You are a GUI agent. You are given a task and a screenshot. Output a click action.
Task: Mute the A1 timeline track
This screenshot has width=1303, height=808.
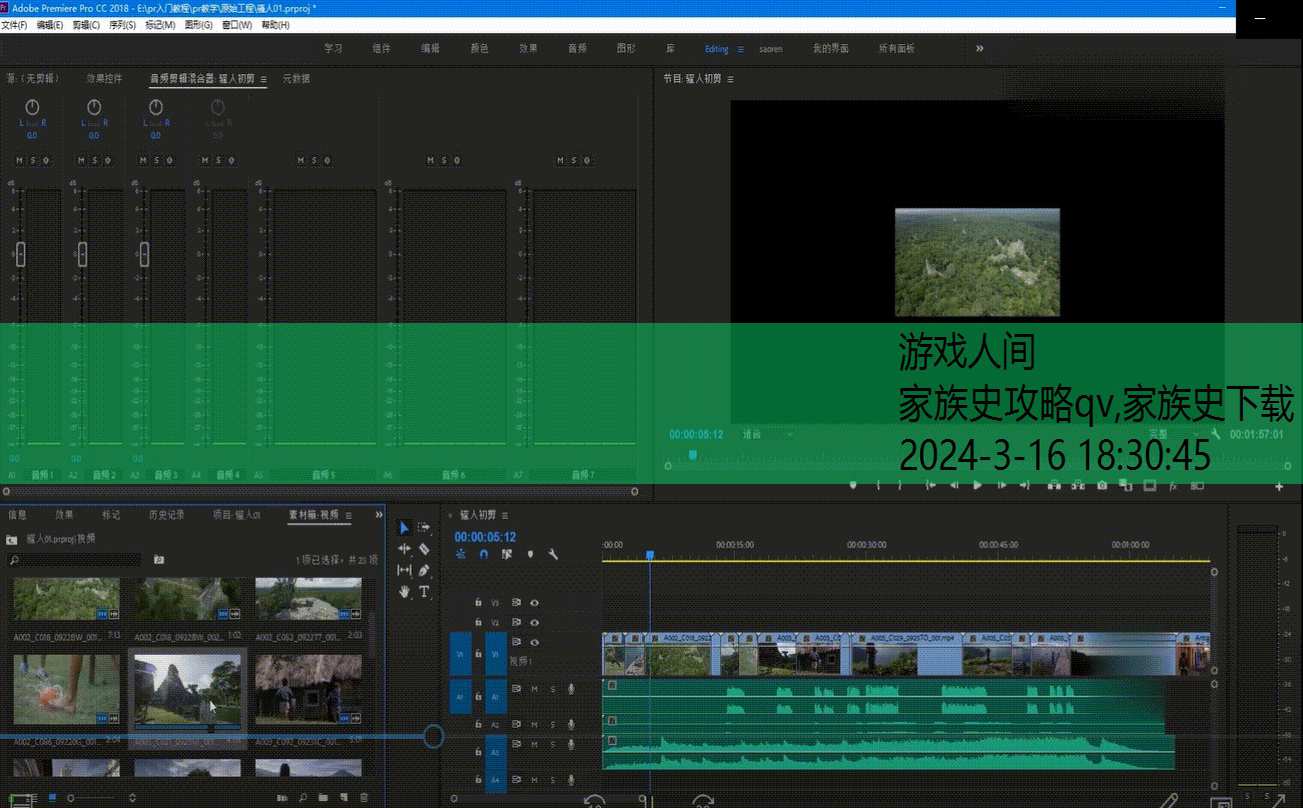pos(534,688)
